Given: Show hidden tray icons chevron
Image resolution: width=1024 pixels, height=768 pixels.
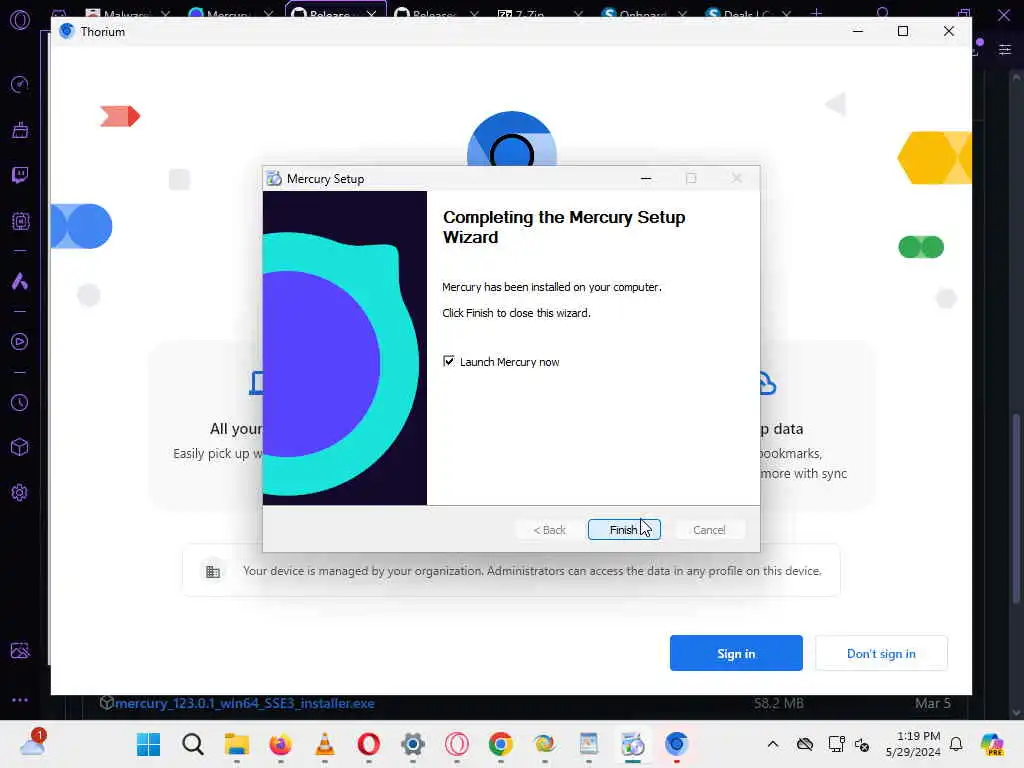Looking at the screenshot, I should click(x=773, y=744).
